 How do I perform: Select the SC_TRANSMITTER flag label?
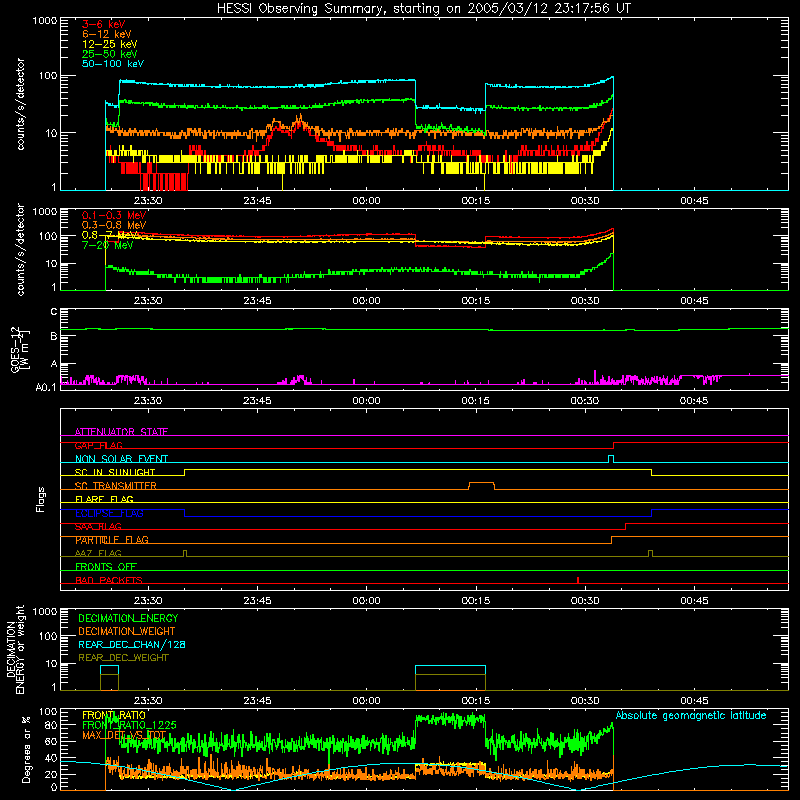coord(115,486)
